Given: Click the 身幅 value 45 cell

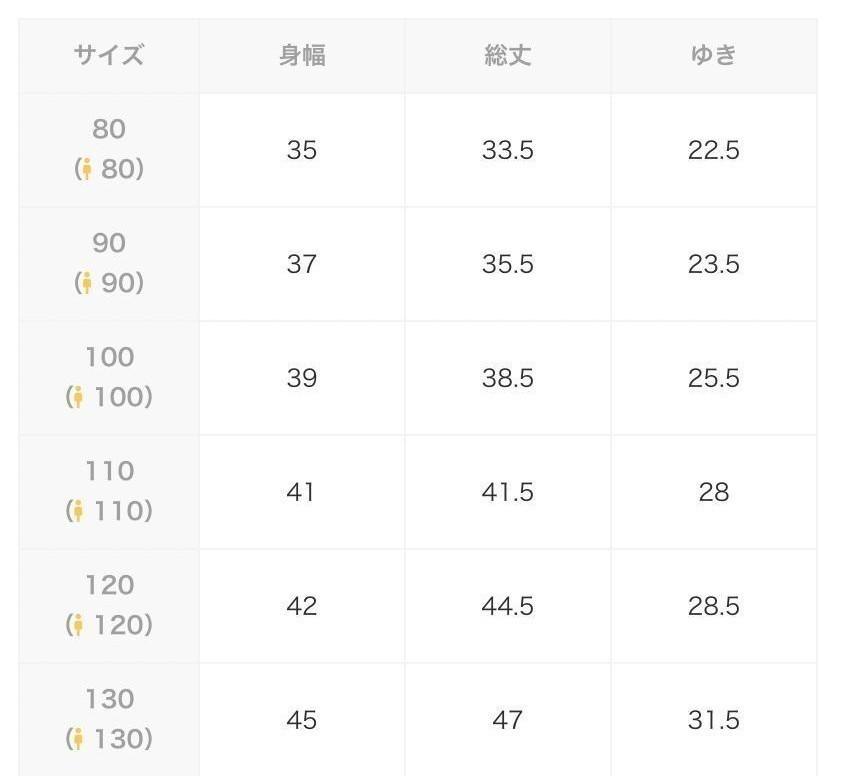Looking at the screenshot, I should pos(302,720).
